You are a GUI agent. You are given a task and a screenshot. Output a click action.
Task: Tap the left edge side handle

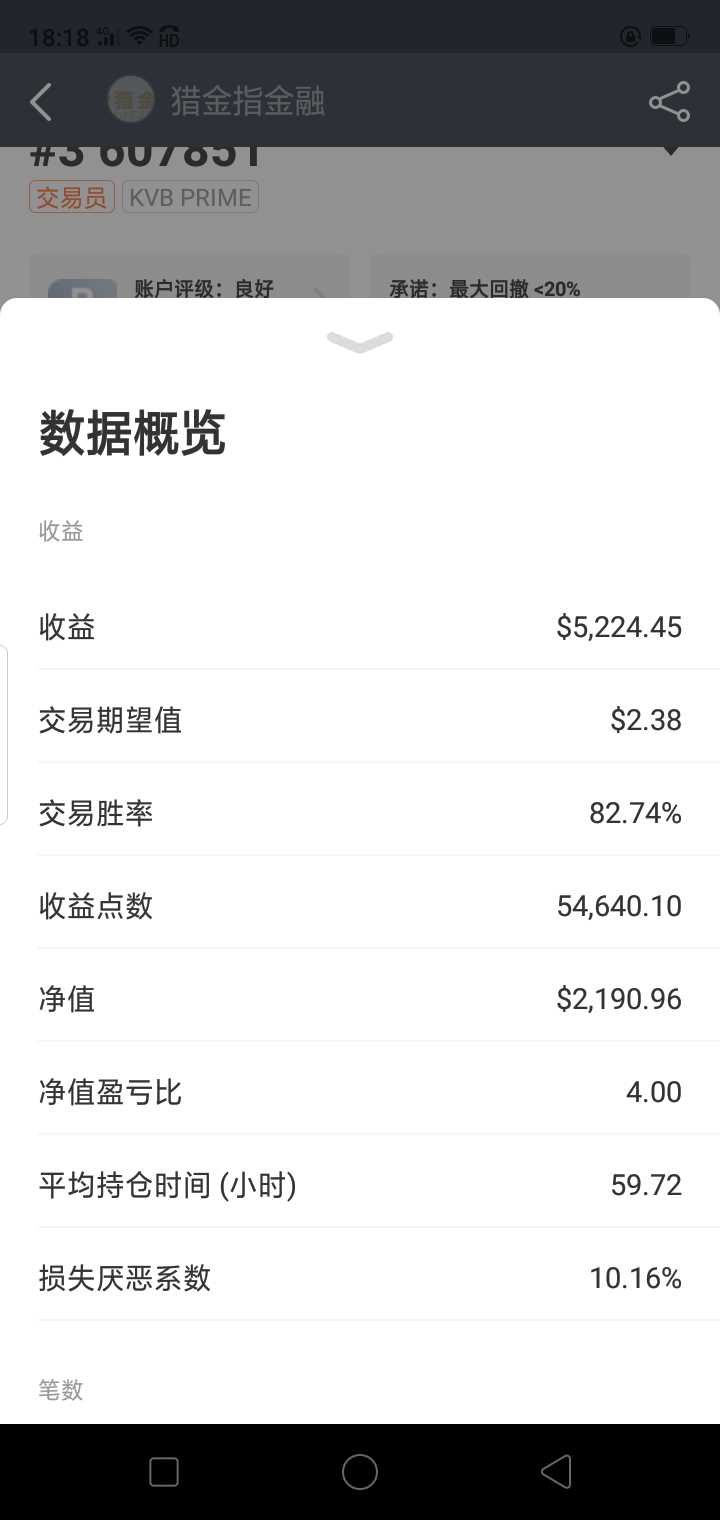point(4,735)
